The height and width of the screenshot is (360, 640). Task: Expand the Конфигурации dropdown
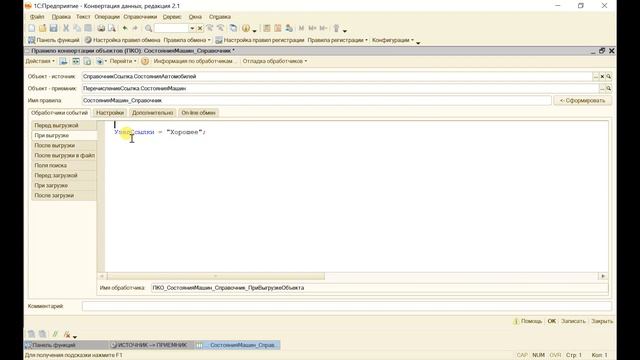393,40
